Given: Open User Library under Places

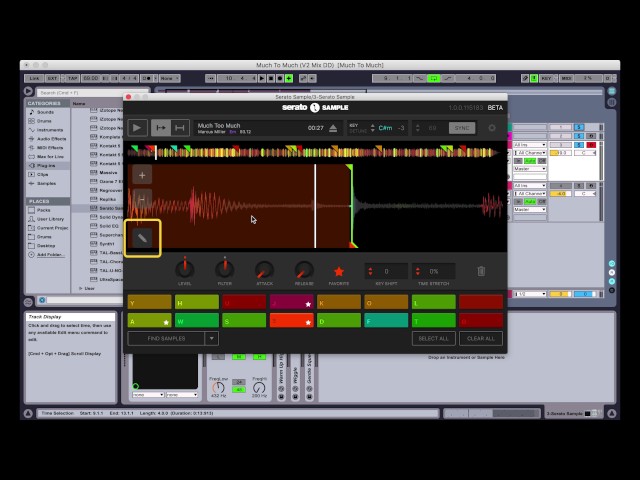Looking at the screenshot, I should (50, 219).
